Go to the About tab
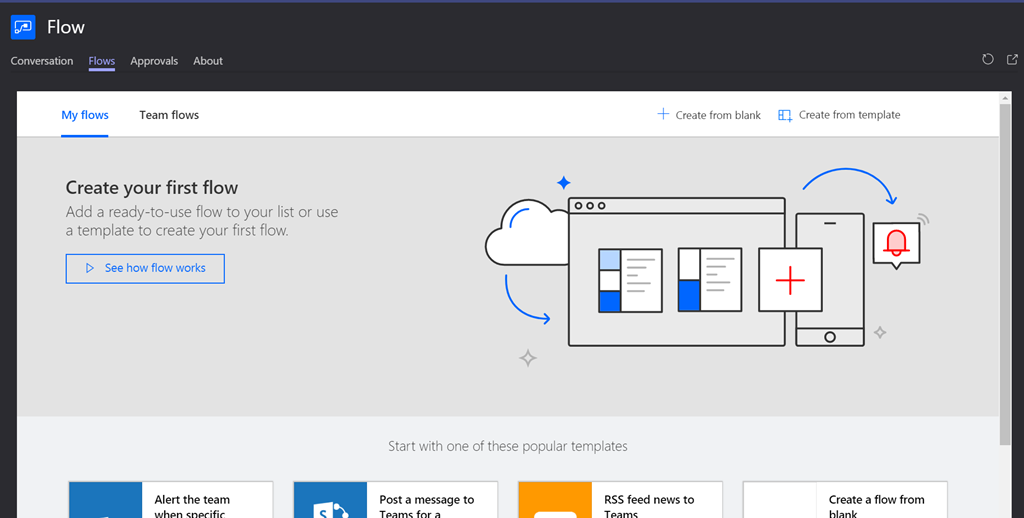 208,61
